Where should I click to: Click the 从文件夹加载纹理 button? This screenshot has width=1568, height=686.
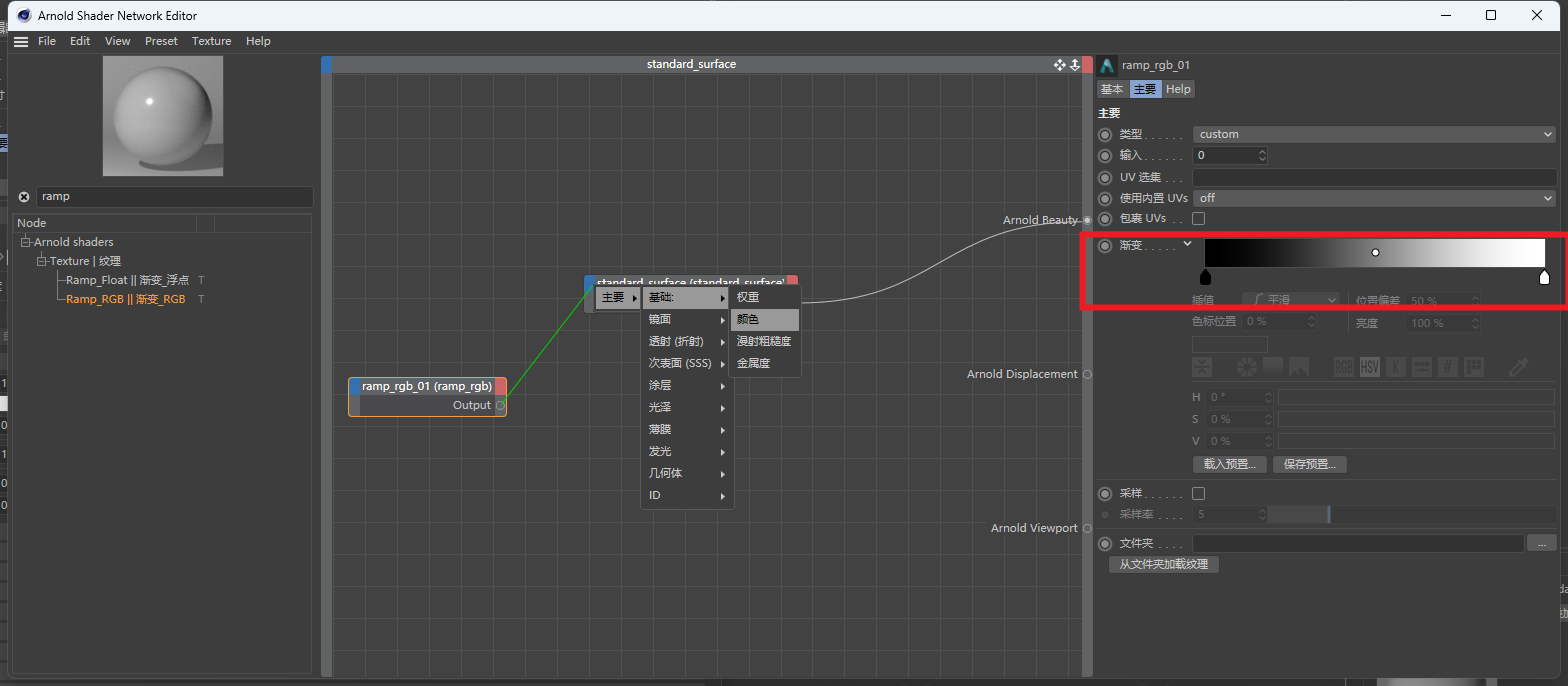coord(1164,564)
